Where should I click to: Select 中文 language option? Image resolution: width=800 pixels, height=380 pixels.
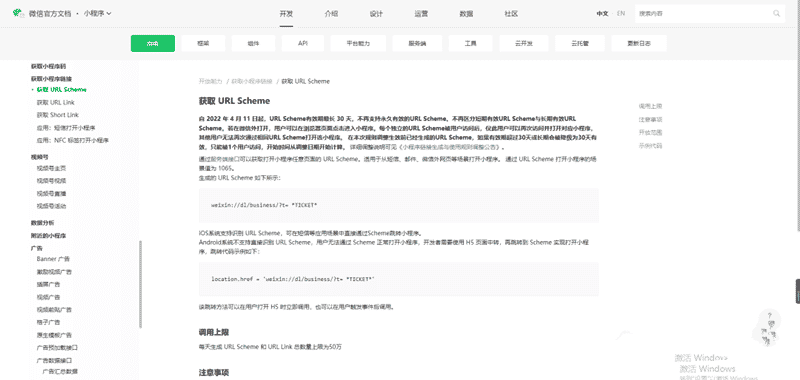pyautogui.click(x=603, y=14)
